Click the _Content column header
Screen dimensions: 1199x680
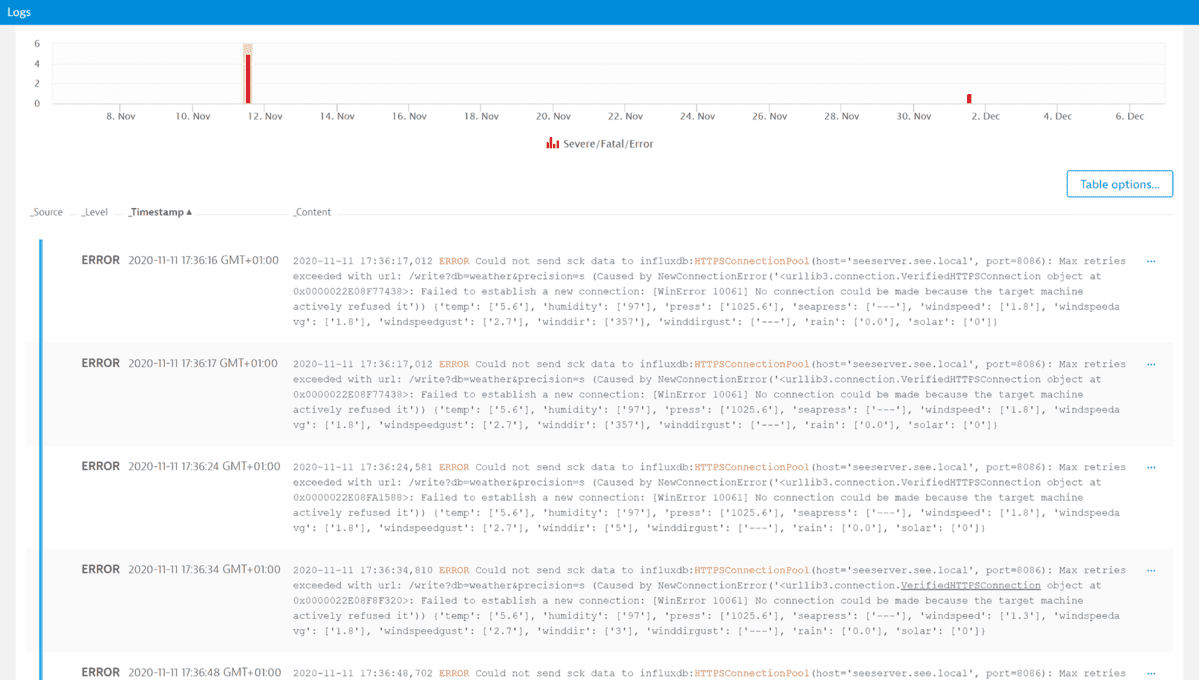click(311, 211)
